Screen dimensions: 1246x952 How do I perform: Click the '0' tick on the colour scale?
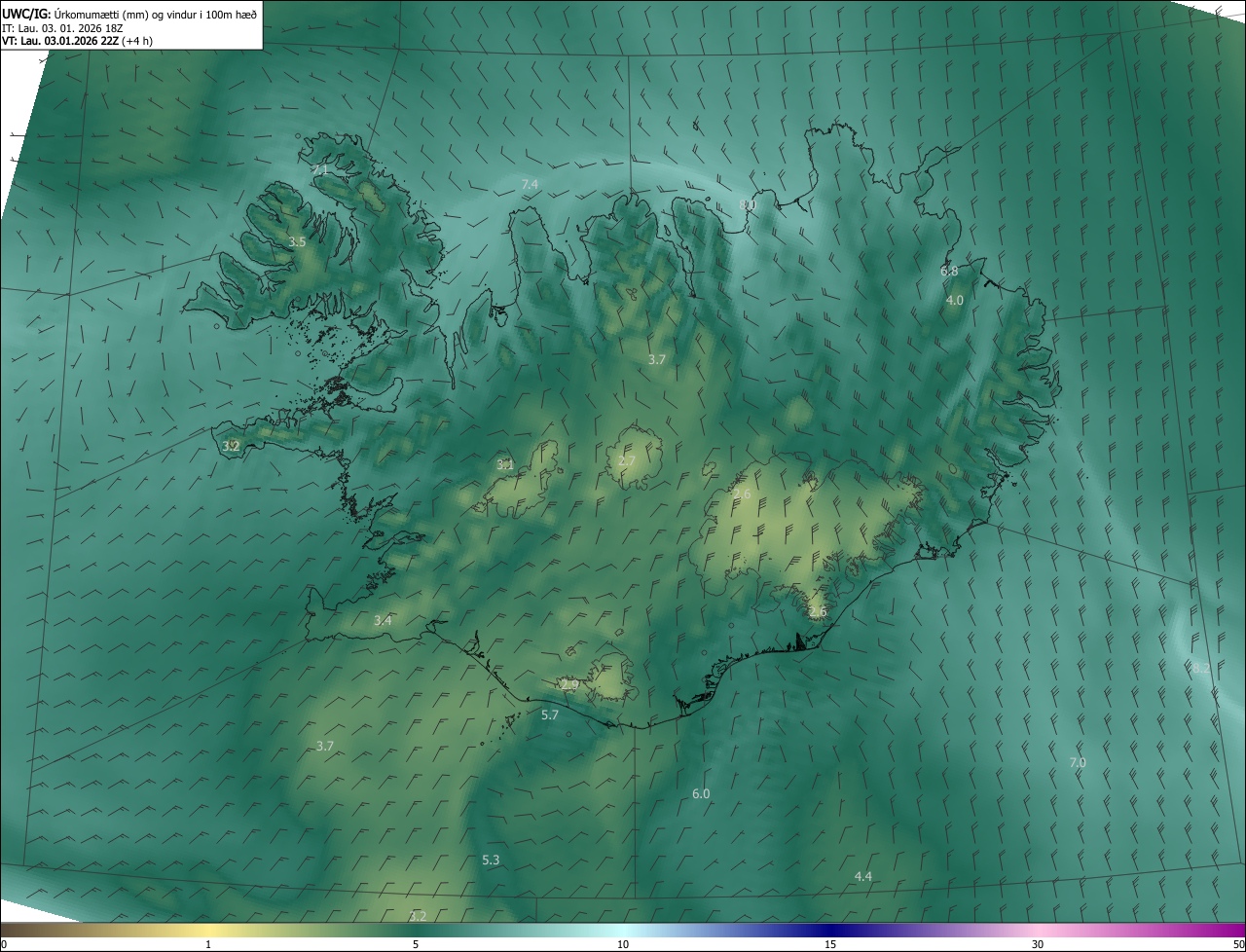[4, 945]
